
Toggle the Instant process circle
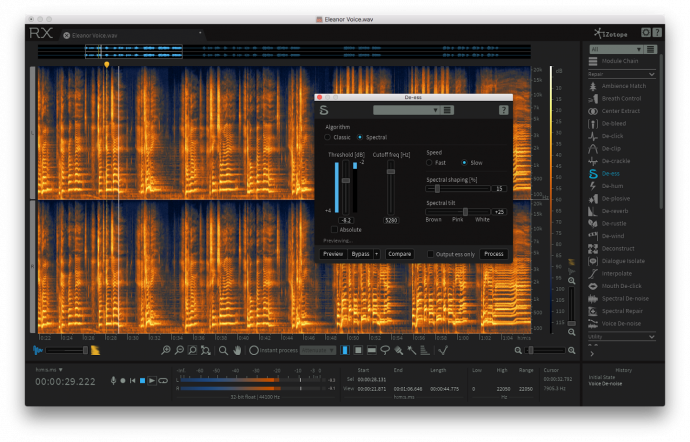pos(253,350)
